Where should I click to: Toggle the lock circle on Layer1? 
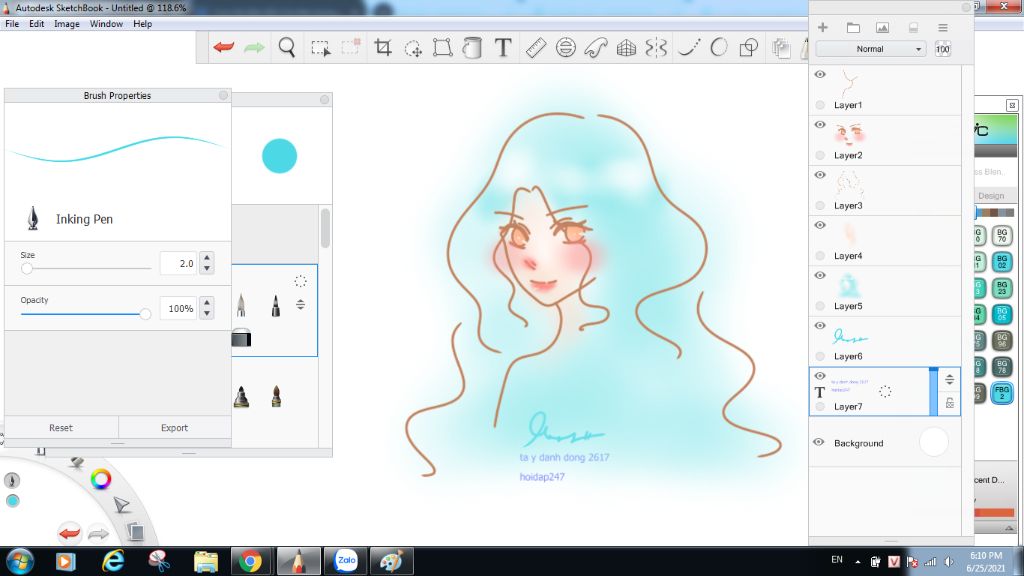click(820, 104)
